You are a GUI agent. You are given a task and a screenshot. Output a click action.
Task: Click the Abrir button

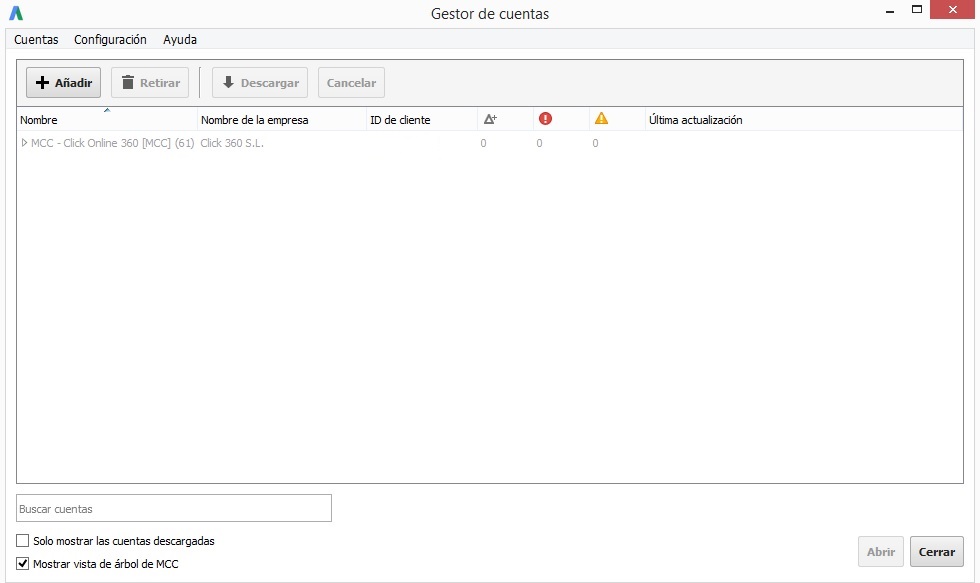point(880,552)
